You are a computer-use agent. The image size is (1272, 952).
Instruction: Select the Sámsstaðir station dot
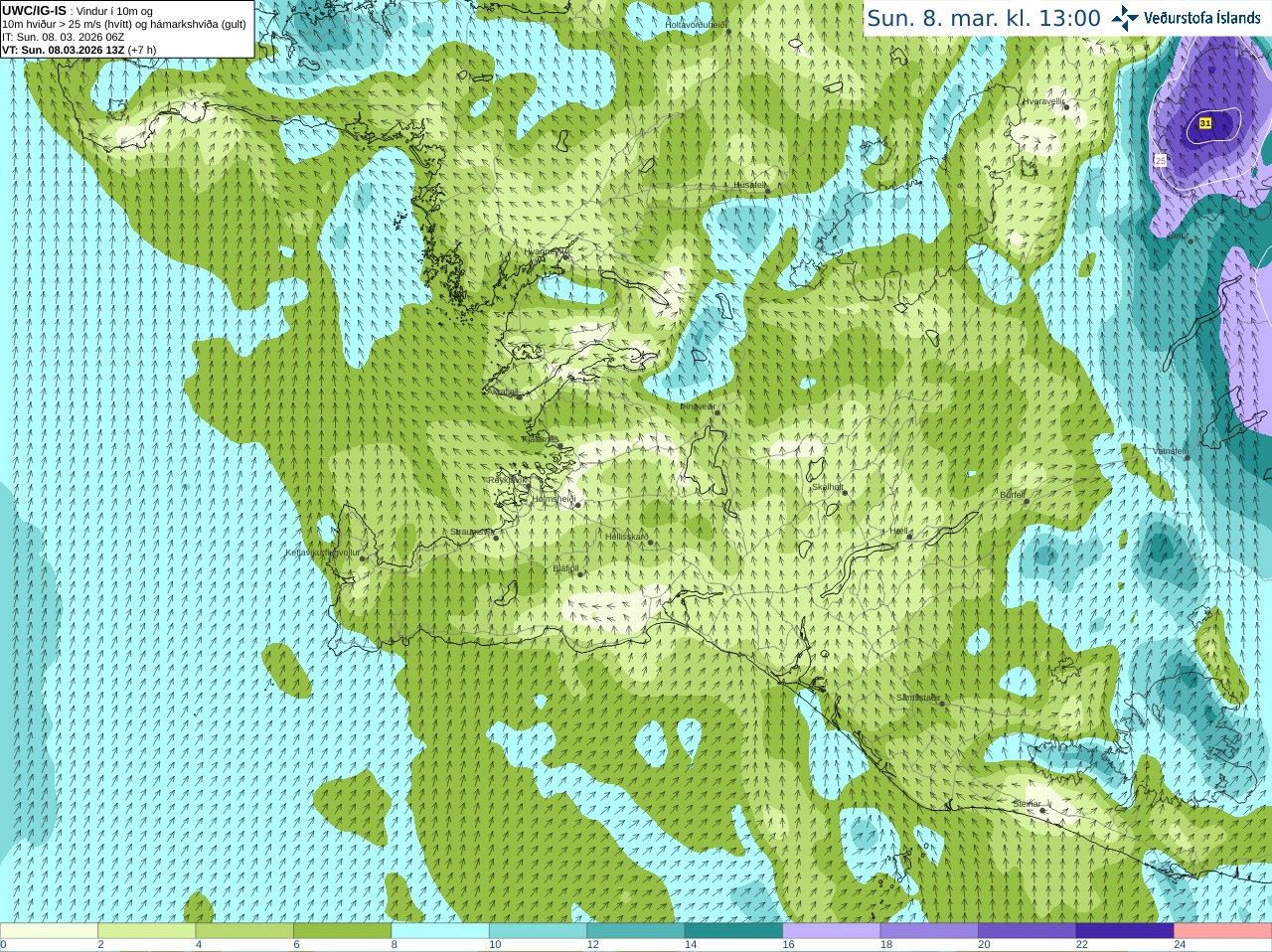[942, 704]
